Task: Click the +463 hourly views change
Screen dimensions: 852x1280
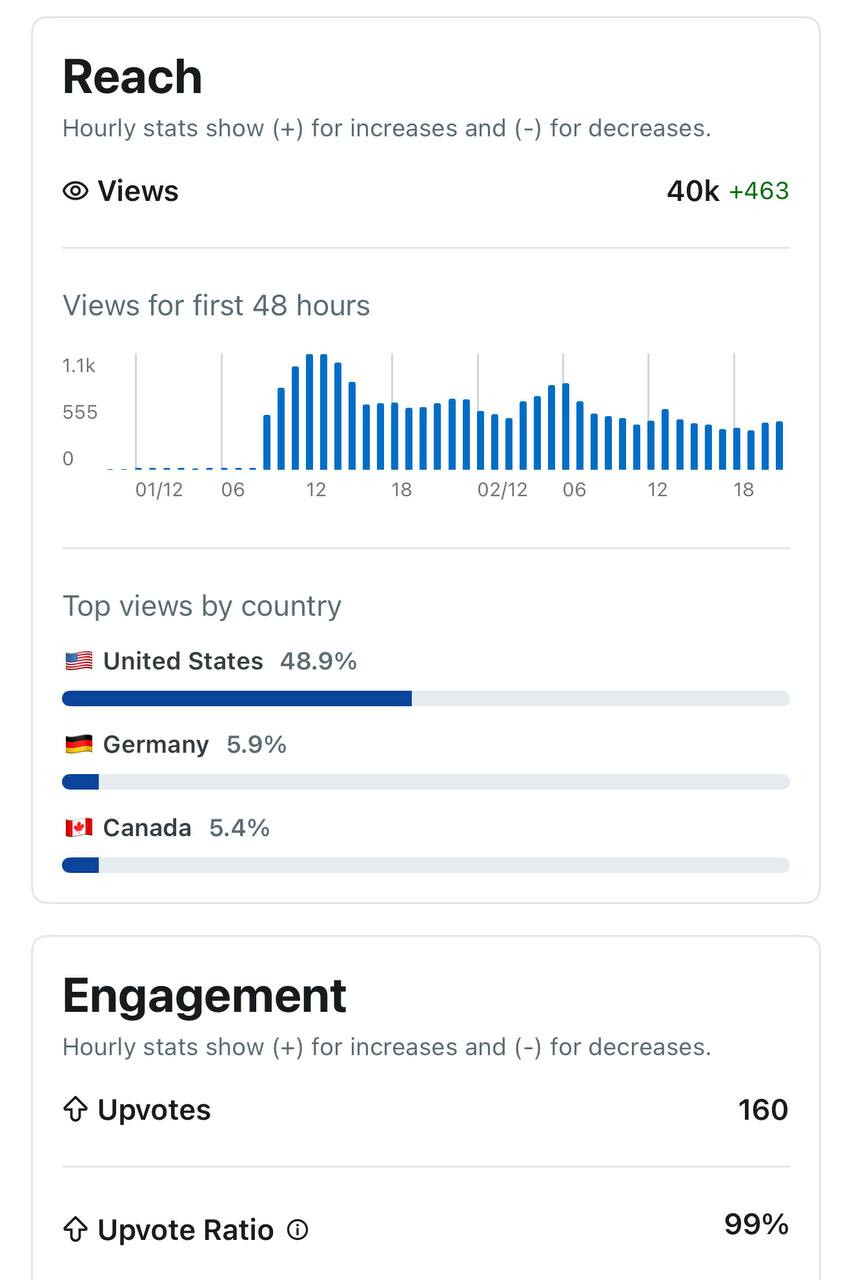Action: tap(759, 191)
